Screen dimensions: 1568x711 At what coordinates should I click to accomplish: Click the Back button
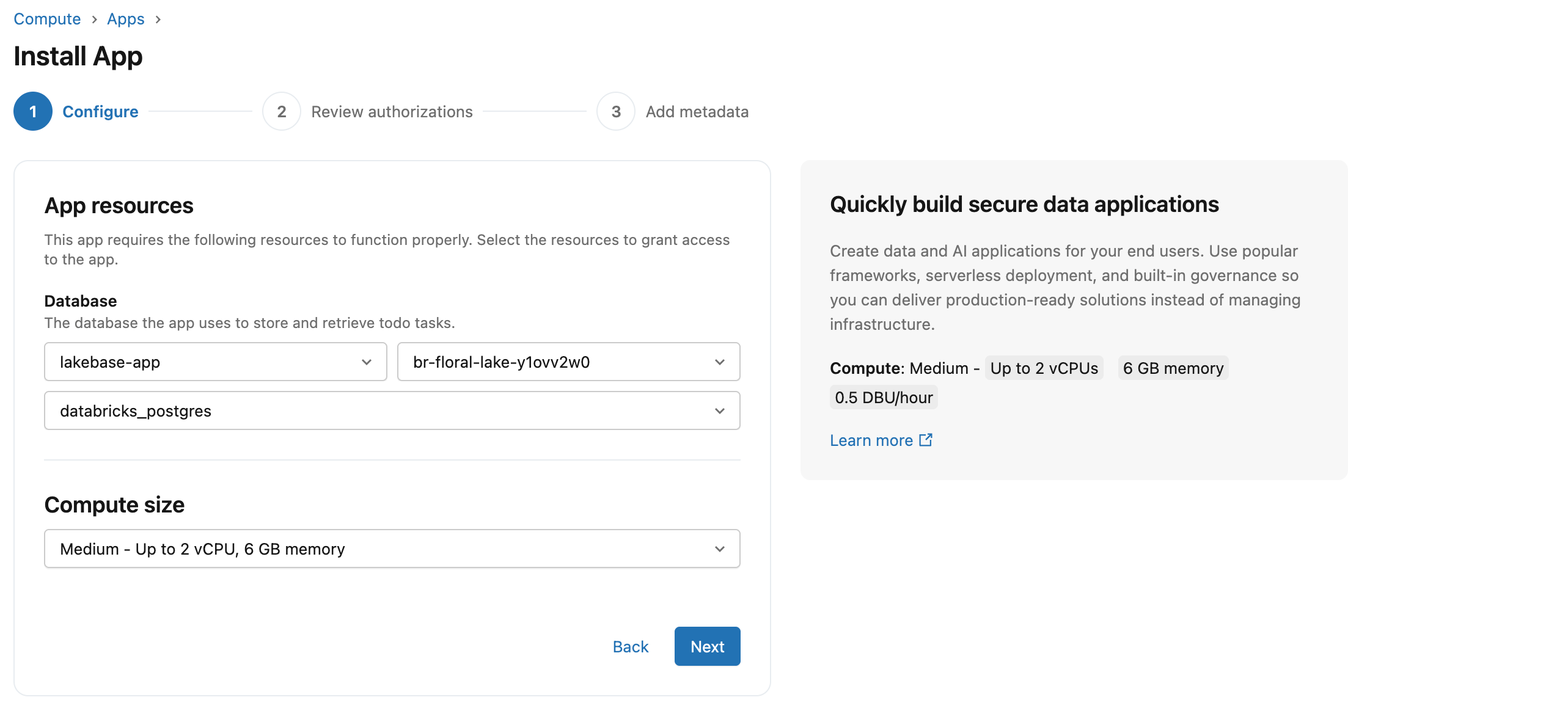click(630, 646)
